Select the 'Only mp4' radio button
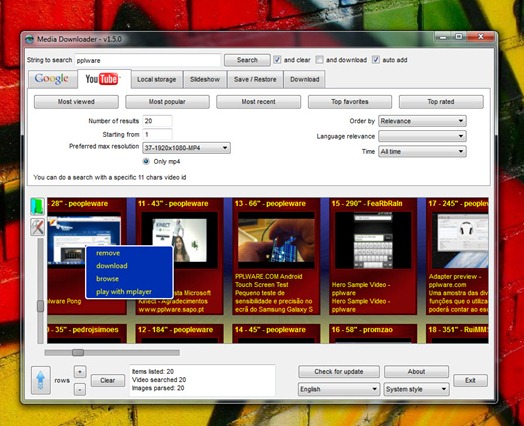Image resolution: width=524 pixels, height=426 pixels. click(146, 161)
